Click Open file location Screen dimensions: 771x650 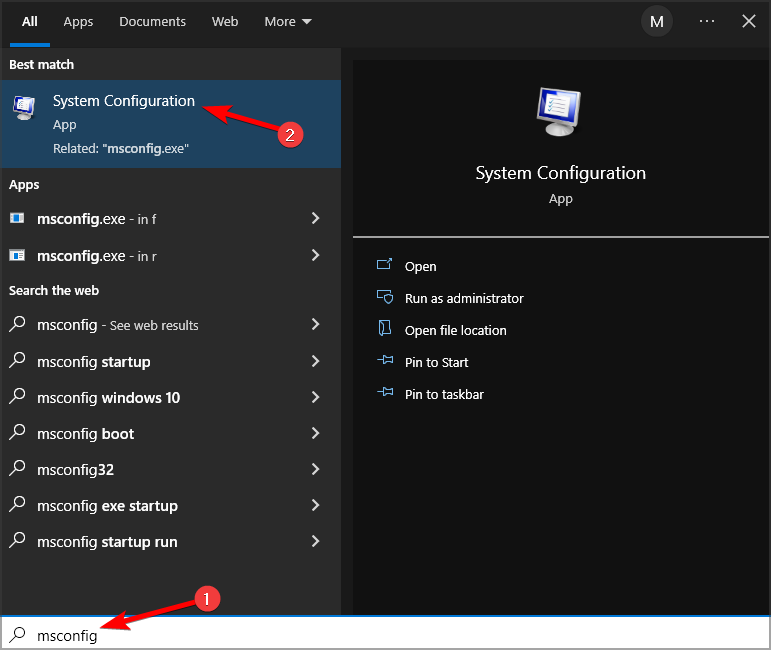(455, 330)
